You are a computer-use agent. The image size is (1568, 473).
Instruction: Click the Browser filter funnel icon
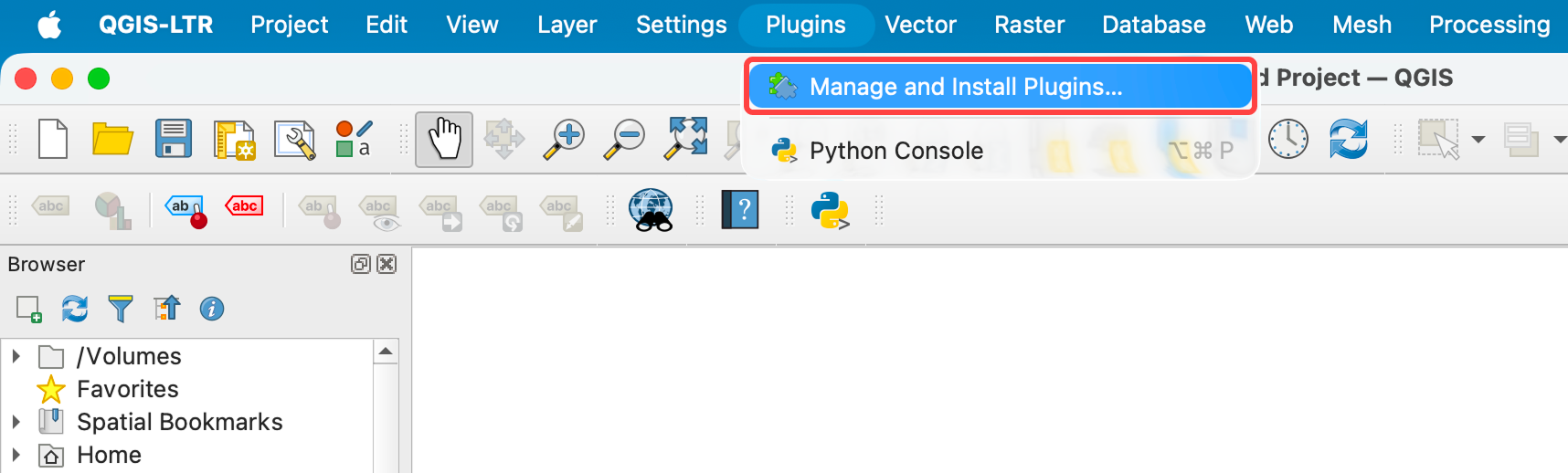point(121,309)
